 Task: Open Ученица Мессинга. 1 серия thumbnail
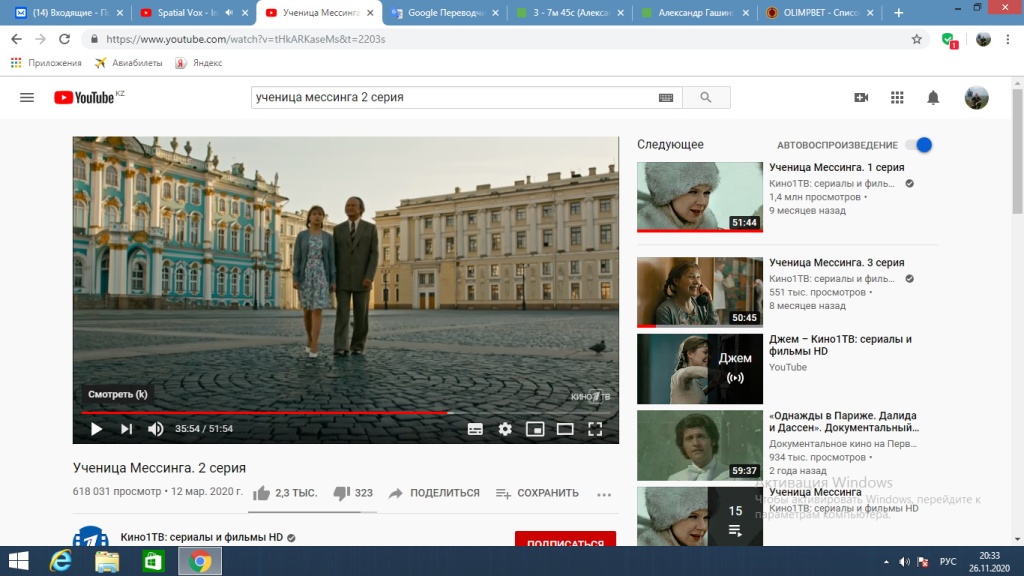(x=699, y=197)
